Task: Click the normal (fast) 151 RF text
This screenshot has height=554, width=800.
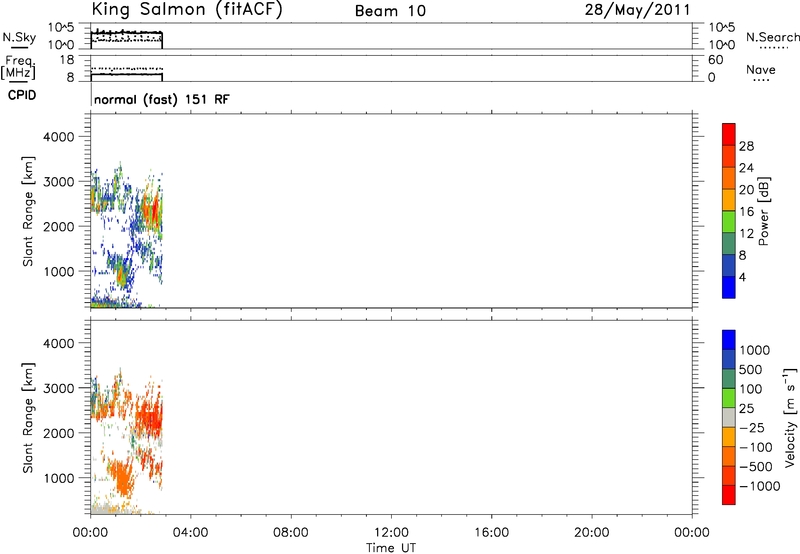Action: [x=162, y=99]
